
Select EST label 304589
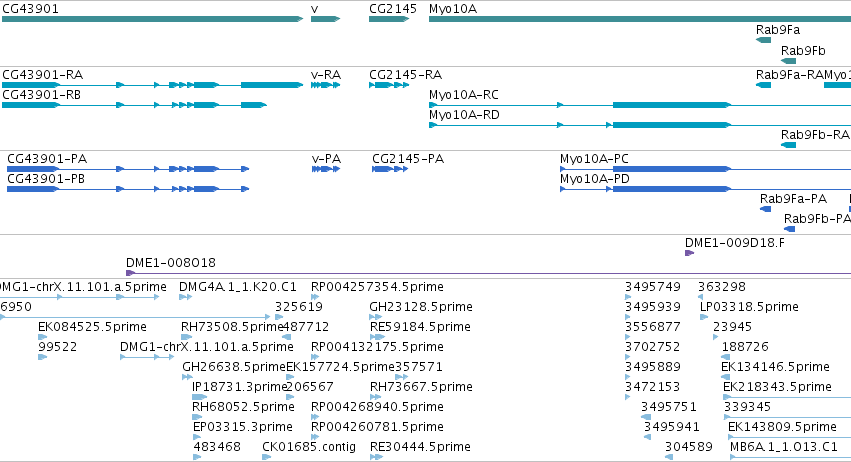pyautogui.click(x=689, y=447)
